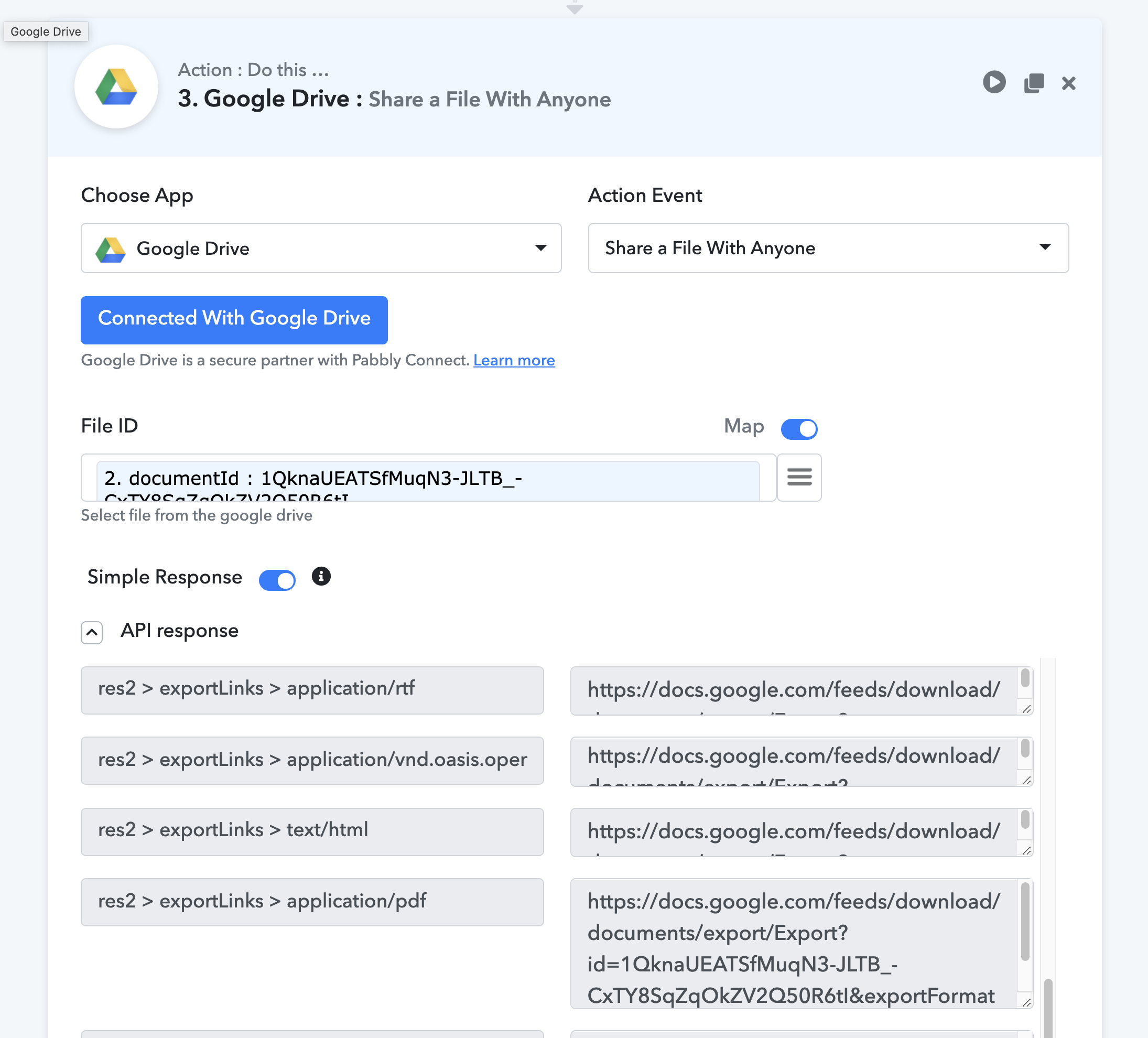Click the scrollbar in application/pdf value box

(x=1025, y=922)
